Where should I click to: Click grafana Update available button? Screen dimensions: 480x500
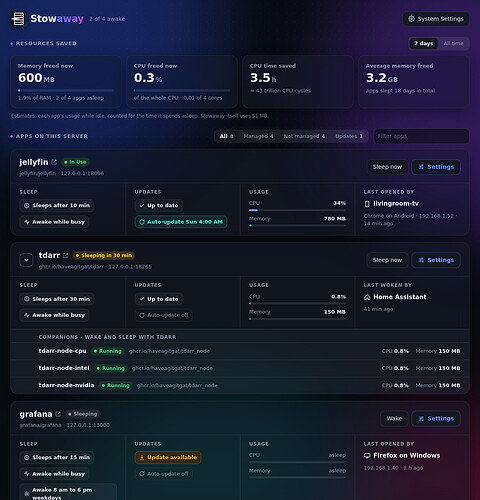click(168, 457)
